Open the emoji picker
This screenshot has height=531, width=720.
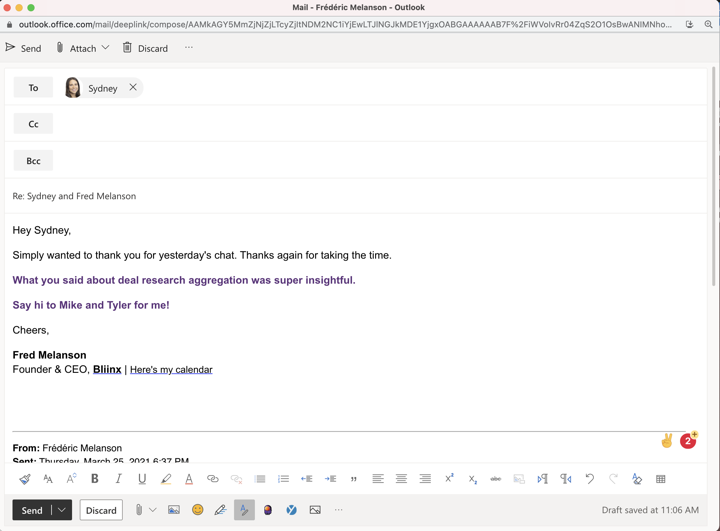click(197, 510)
